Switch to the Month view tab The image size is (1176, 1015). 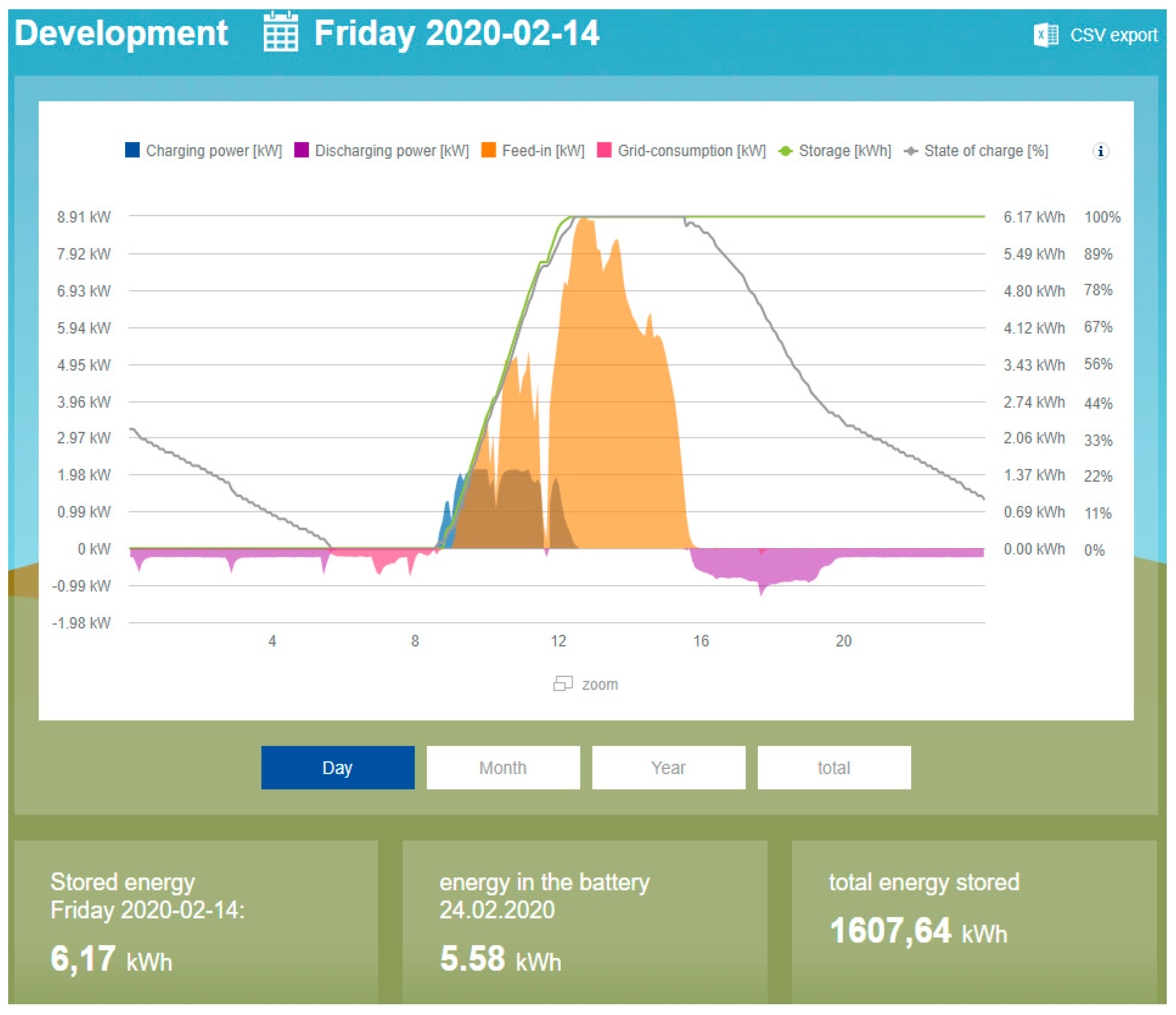(503, 767)
